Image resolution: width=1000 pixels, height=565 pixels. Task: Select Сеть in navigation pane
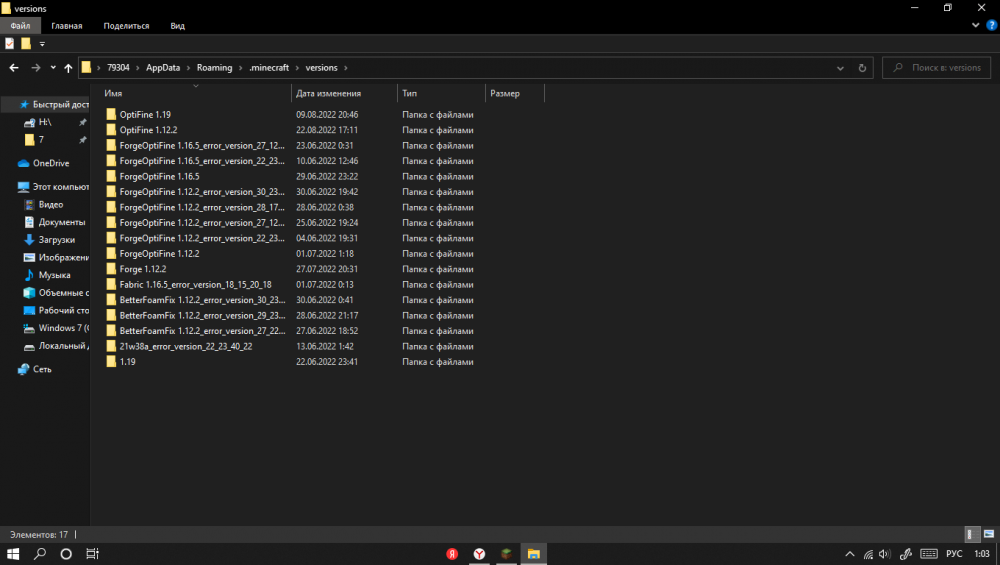35,369
